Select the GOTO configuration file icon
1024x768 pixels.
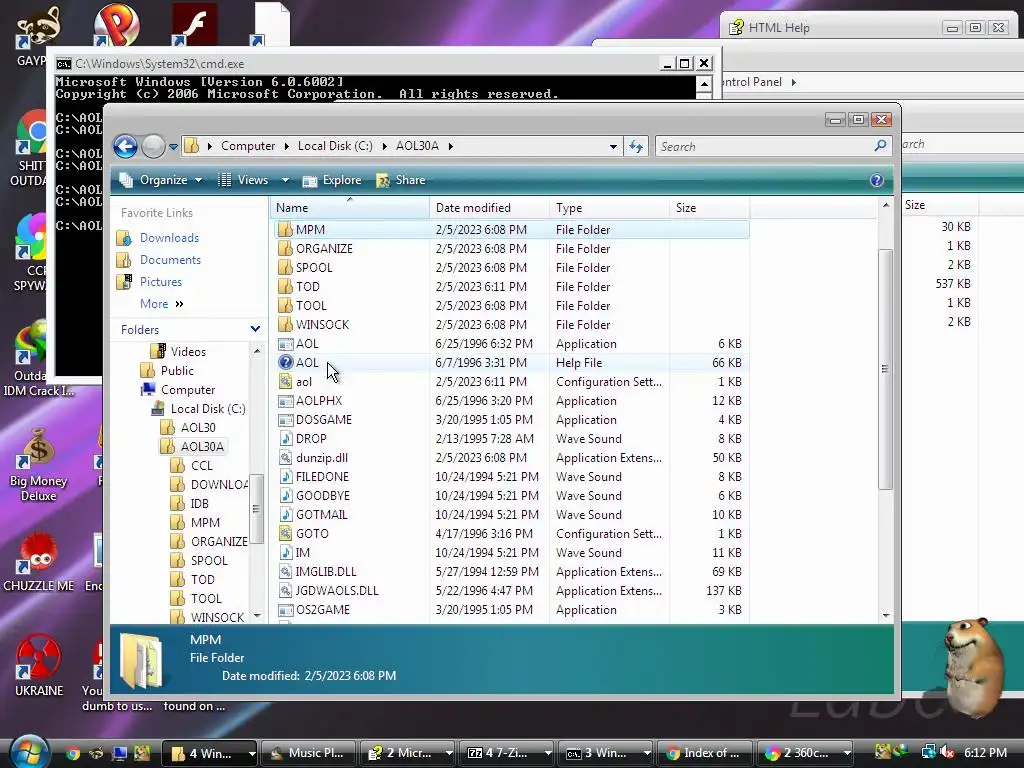[285, 533]
